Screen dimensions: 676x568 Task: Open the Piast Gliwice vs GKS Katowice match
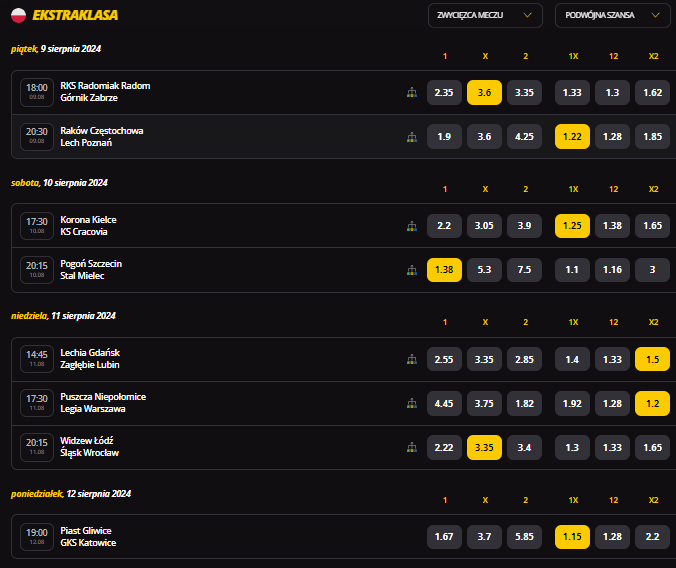point(88,537)
